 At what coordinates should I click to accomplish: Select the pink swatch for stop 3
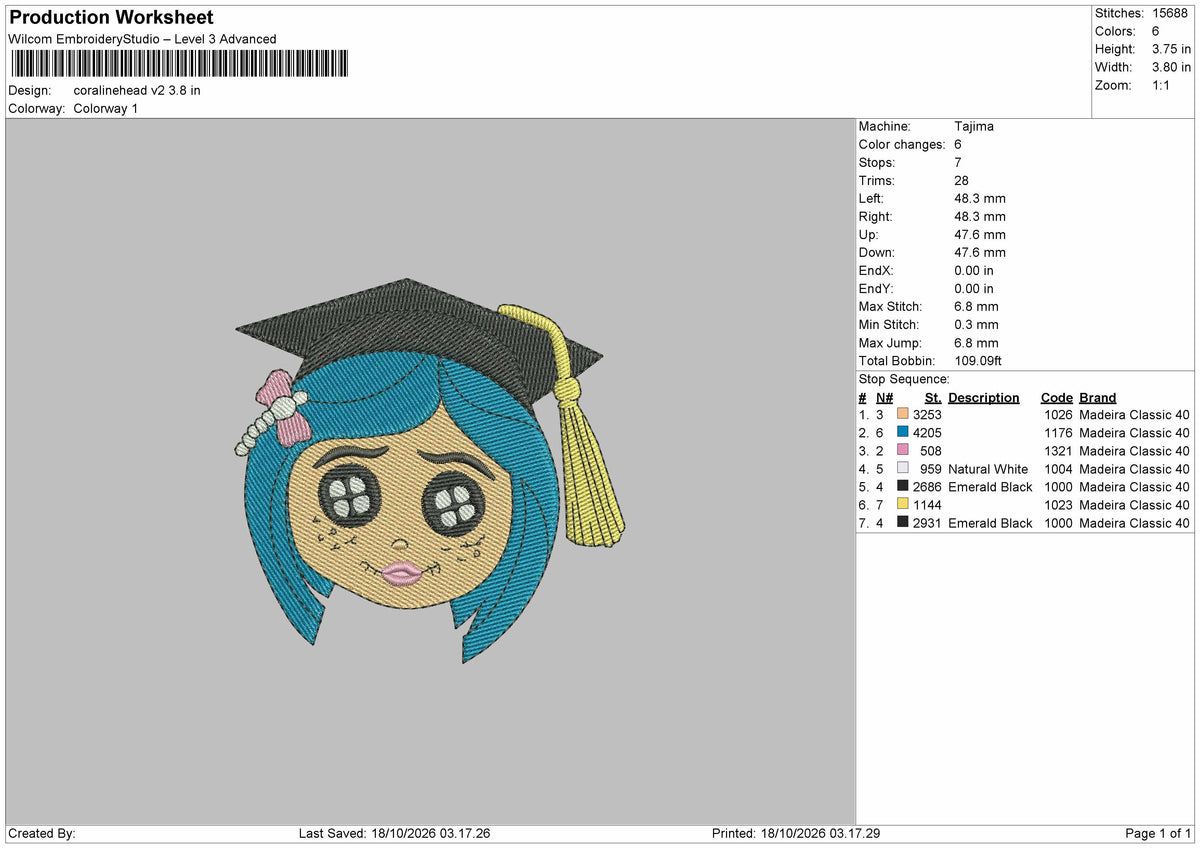click(x=903, y=451)
